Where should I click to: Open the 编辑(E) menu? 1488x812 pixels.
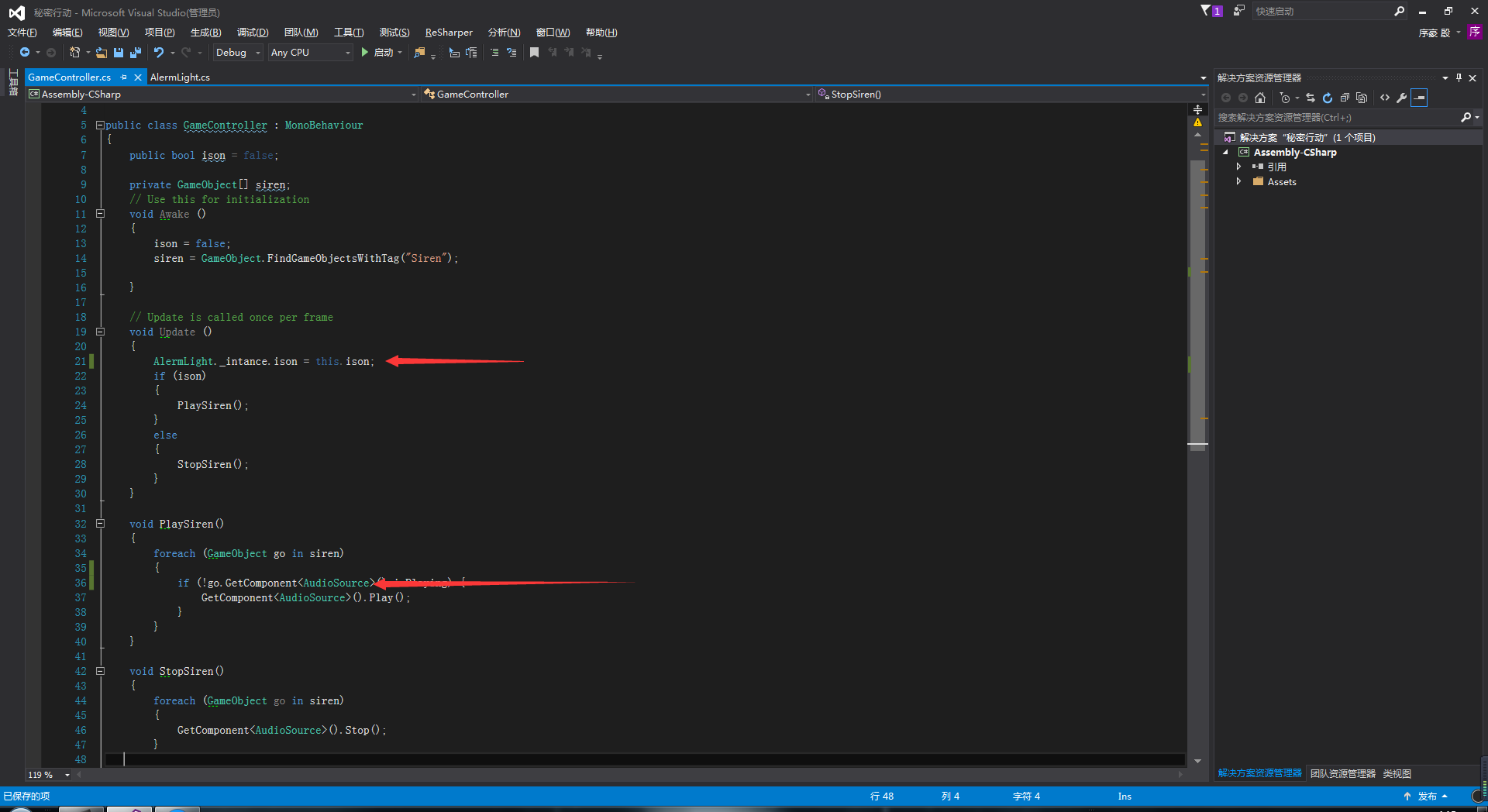[x=67, y=33]
